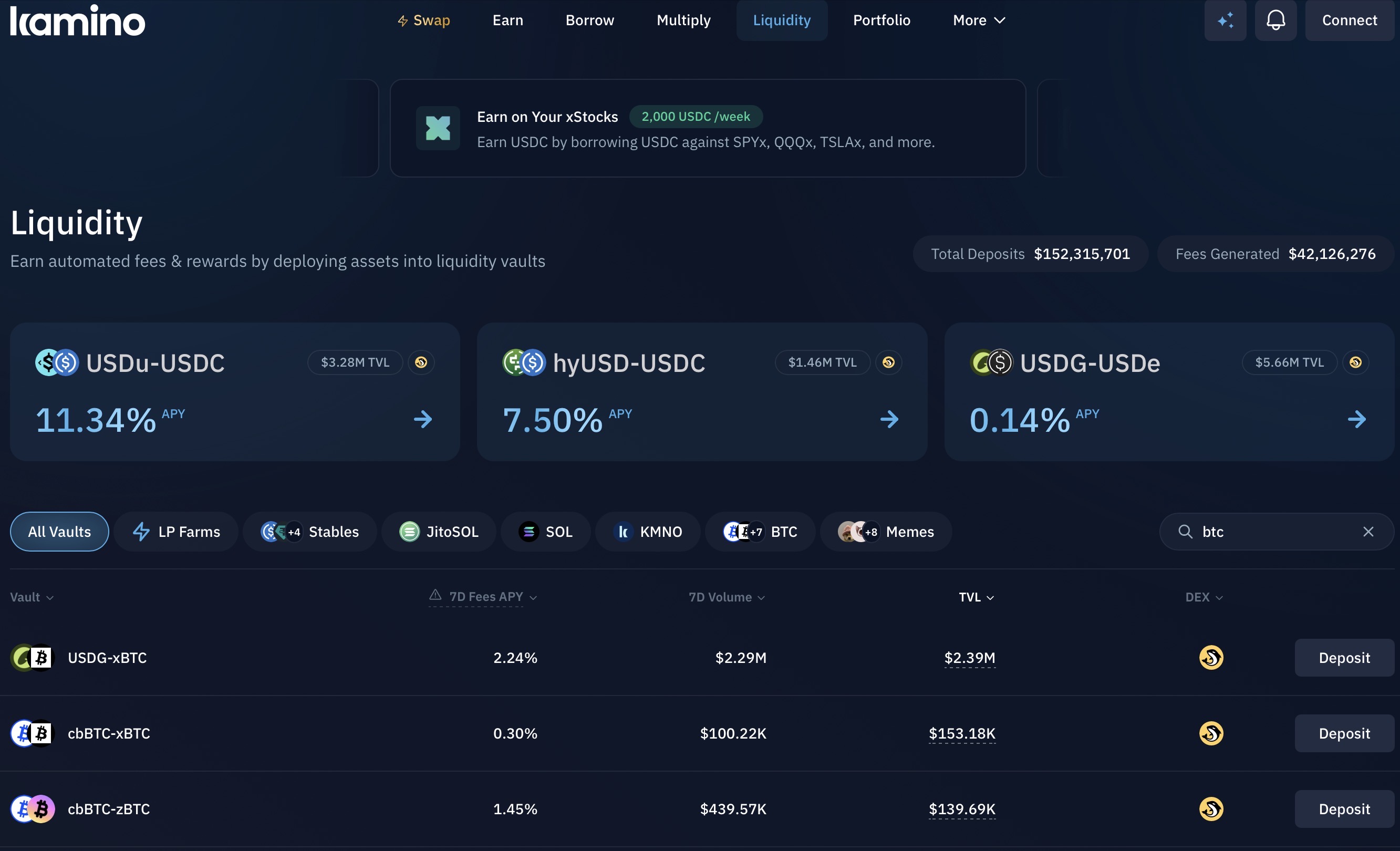Click DEX icon in cbBTC-zBTC row
Screen dimensions: 1400x851
1211,809
